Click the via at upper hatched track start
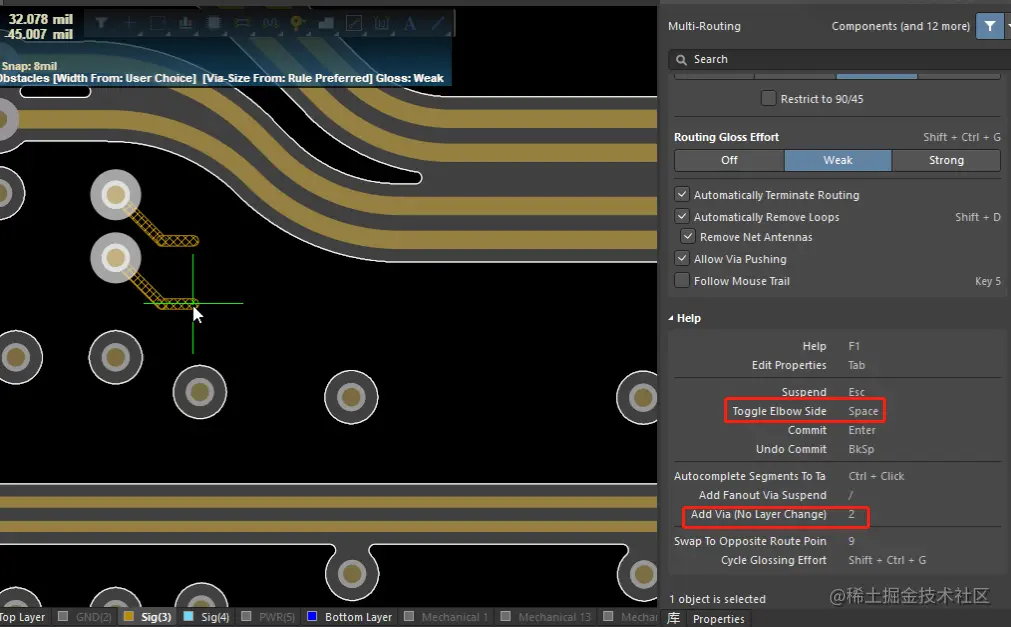Image resolution: width=1011 pixels, height=627 pixels. [115, 194]
